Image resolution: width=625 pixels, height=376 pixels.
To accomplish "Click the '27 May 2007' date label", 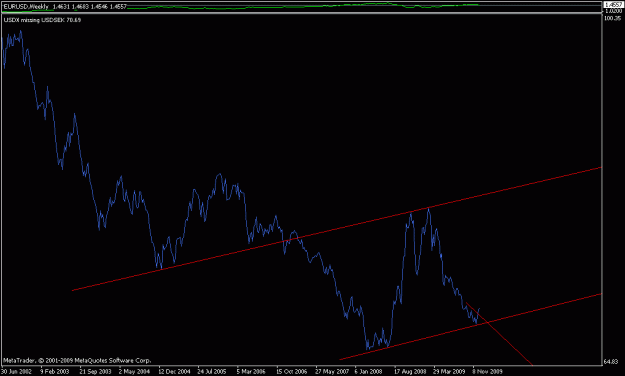I will [x=332, y=372].
